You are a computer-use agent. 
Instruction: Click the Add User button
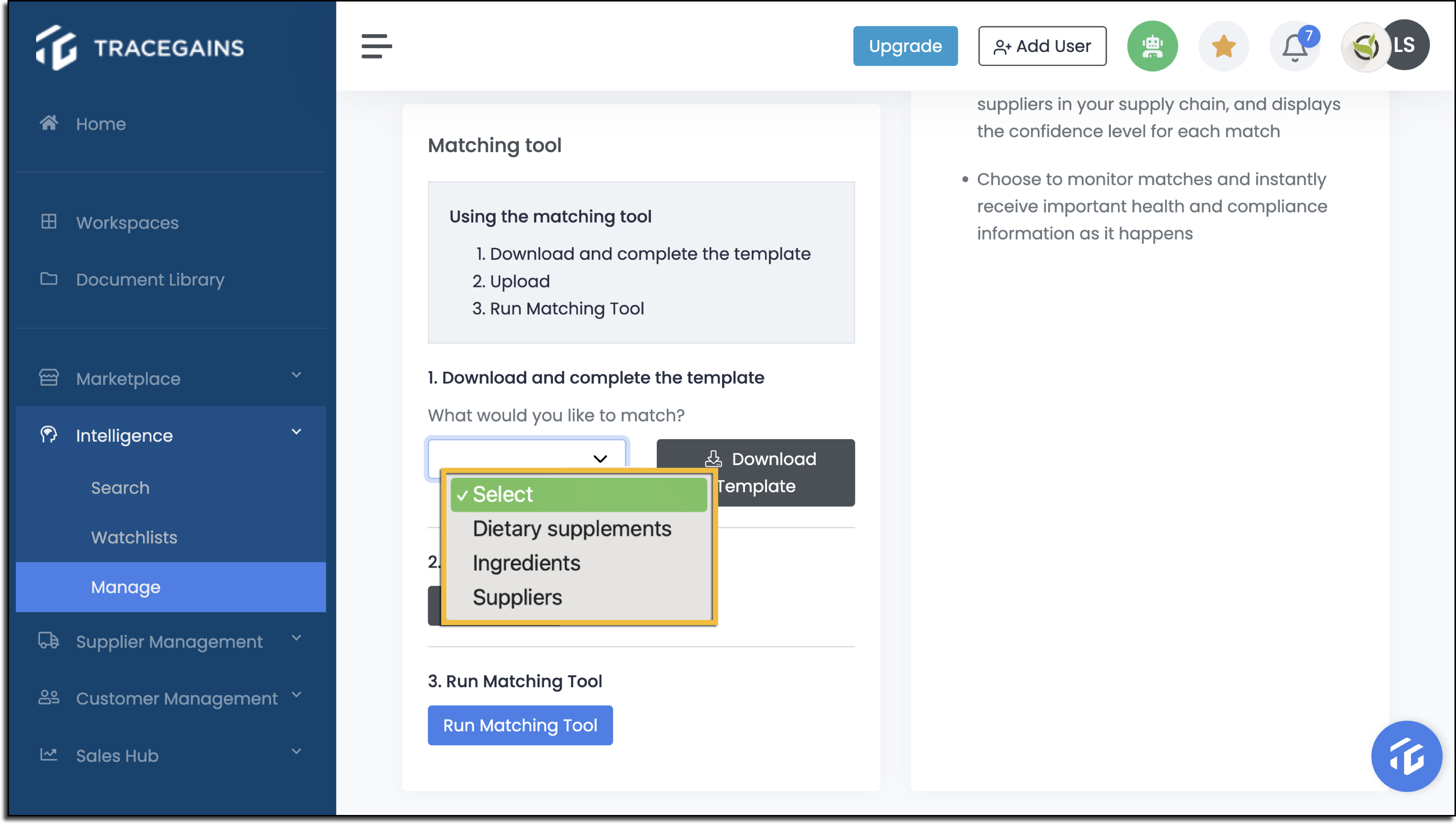[x=1042, y=46]
